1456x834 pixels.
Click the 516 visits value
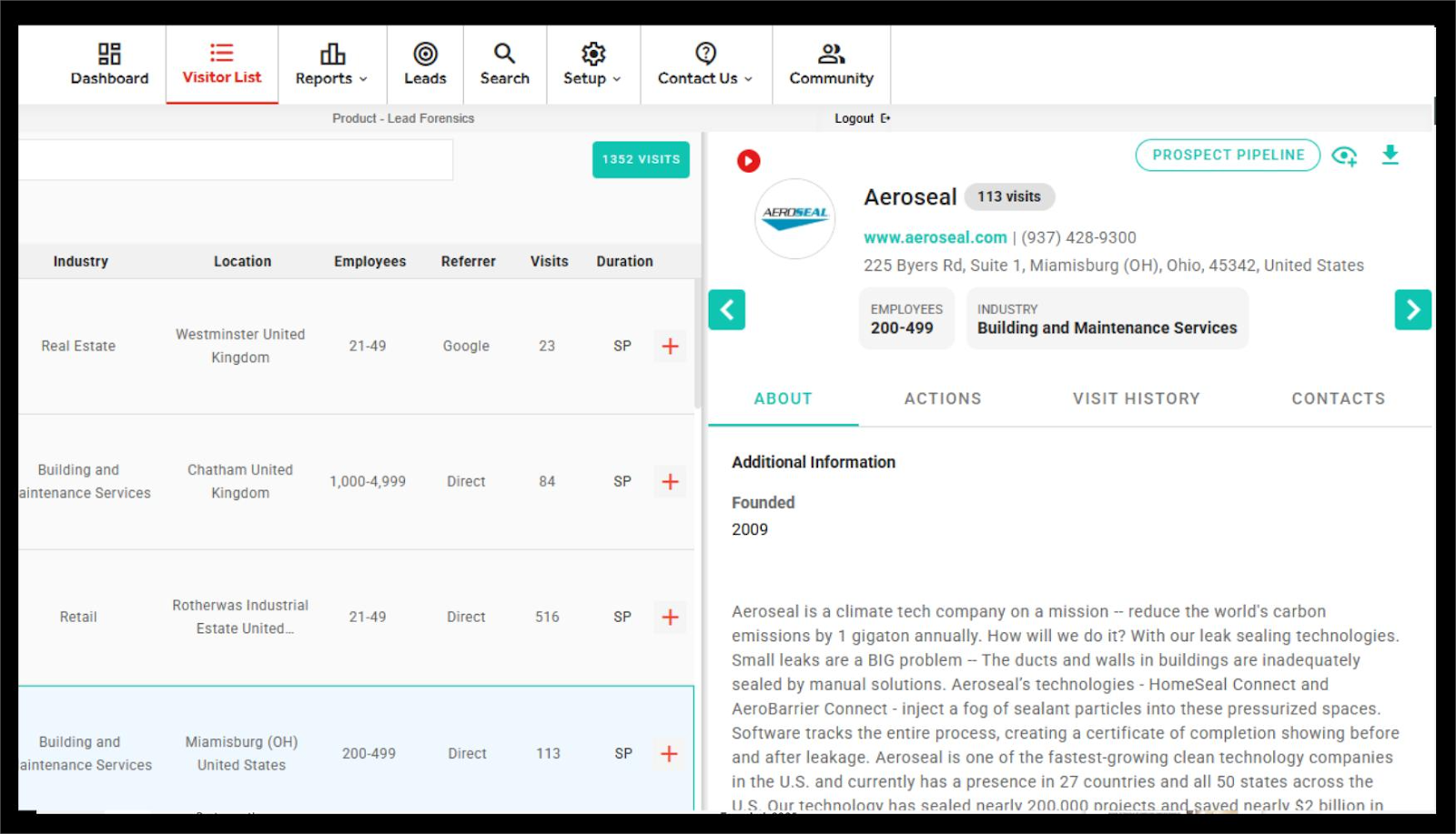click(547, 617)
